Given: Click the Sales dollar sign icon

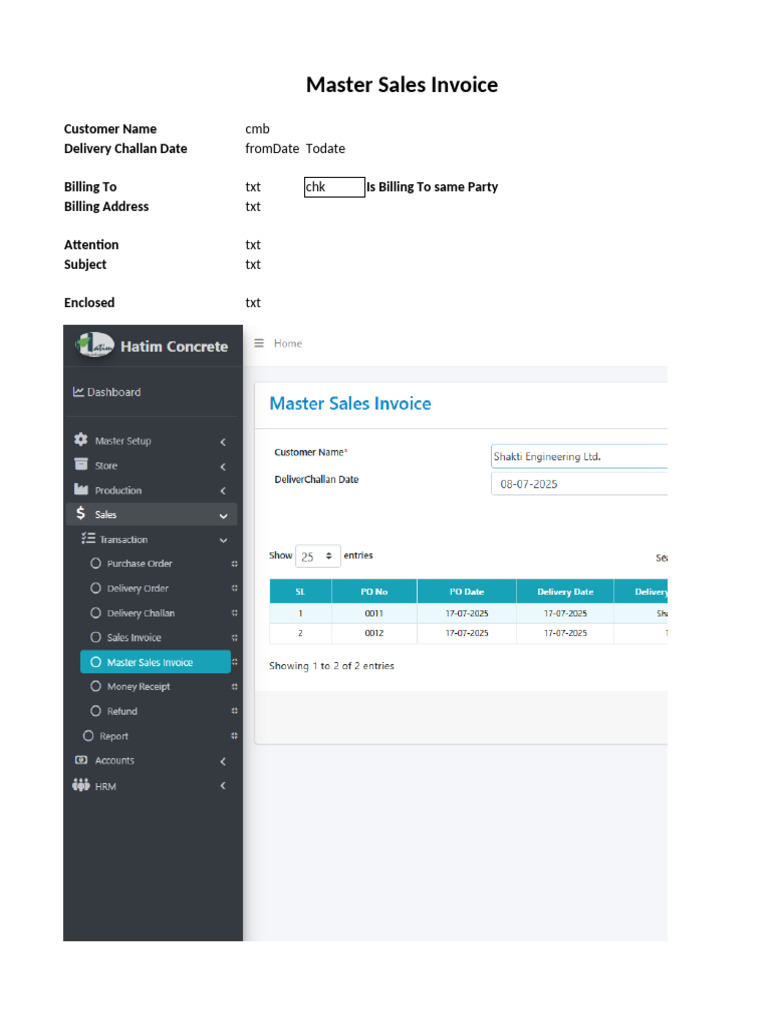Looking at the screenshot, I should (x=81, y=513).
